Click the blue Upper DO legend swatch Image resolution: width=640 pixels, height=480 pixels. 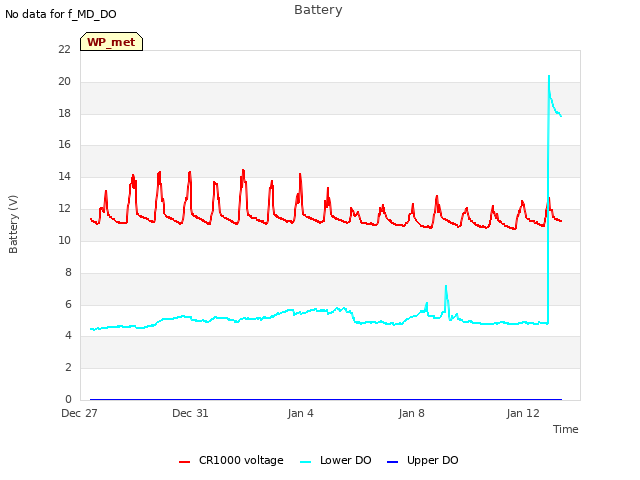[392, 462]
